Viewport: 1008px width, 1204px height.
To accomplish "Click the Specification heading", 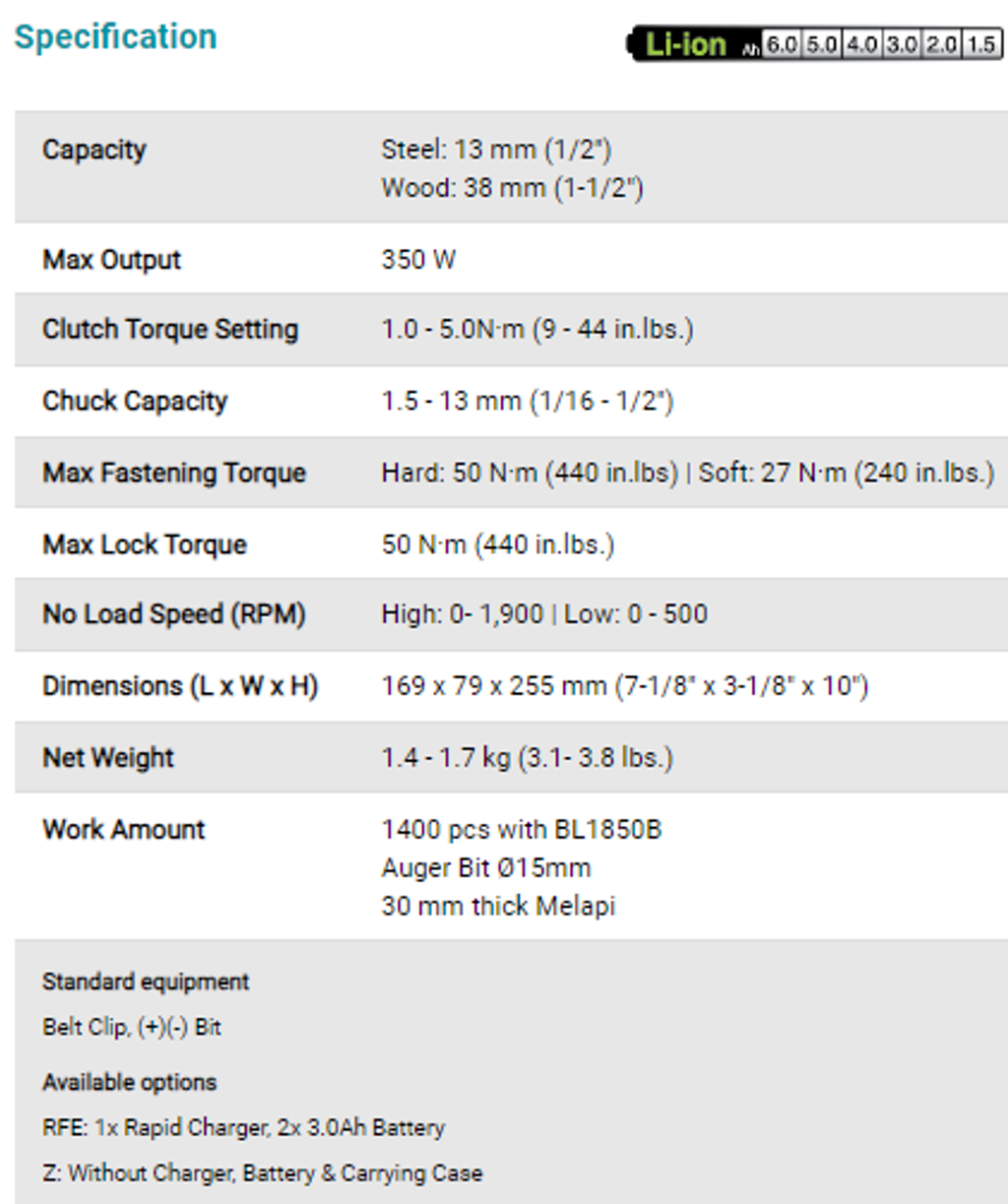I will tap(116, 36).
